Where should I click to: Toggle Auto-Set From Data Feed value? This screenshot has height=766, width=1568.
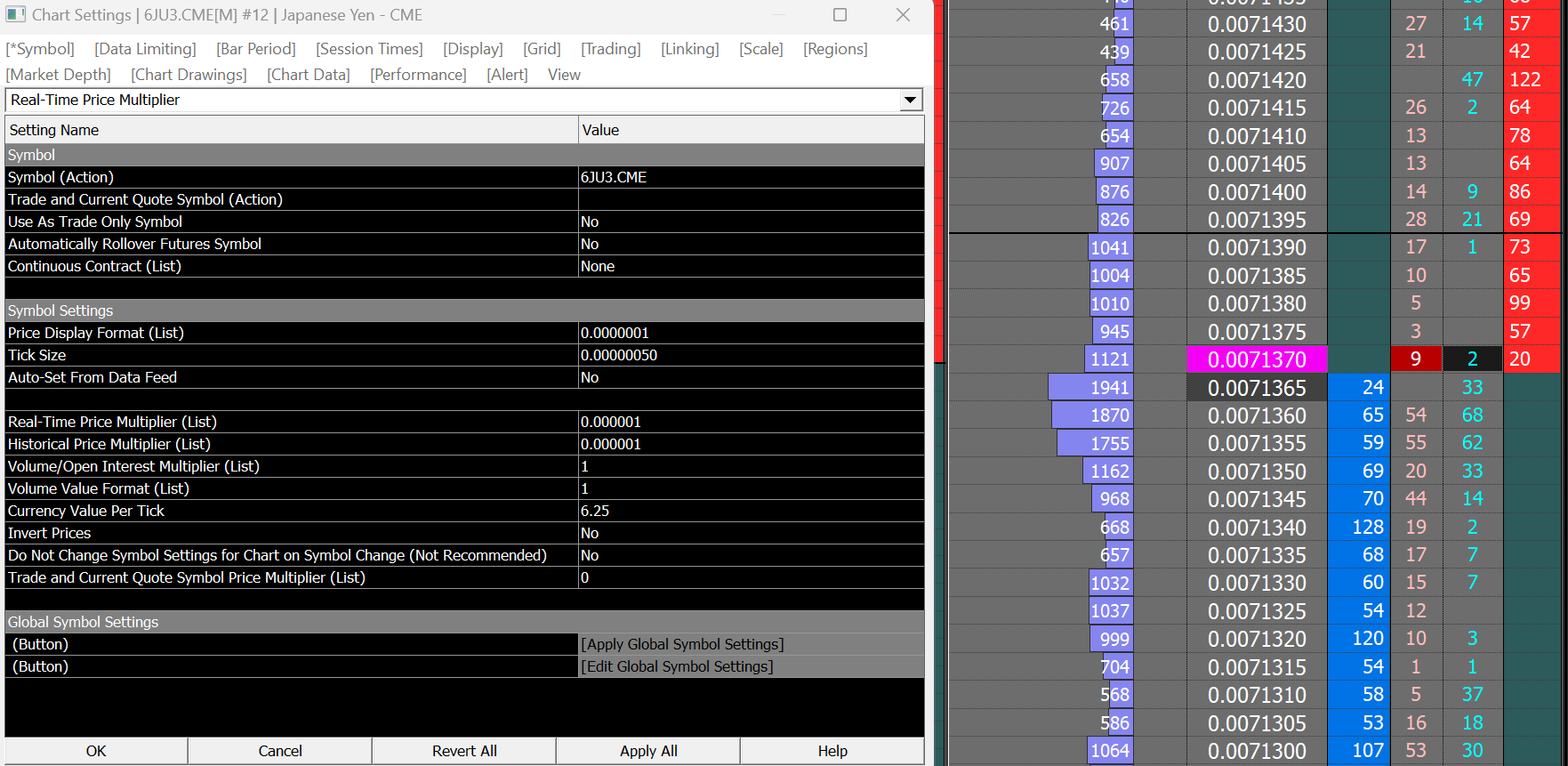pos(751,377)
